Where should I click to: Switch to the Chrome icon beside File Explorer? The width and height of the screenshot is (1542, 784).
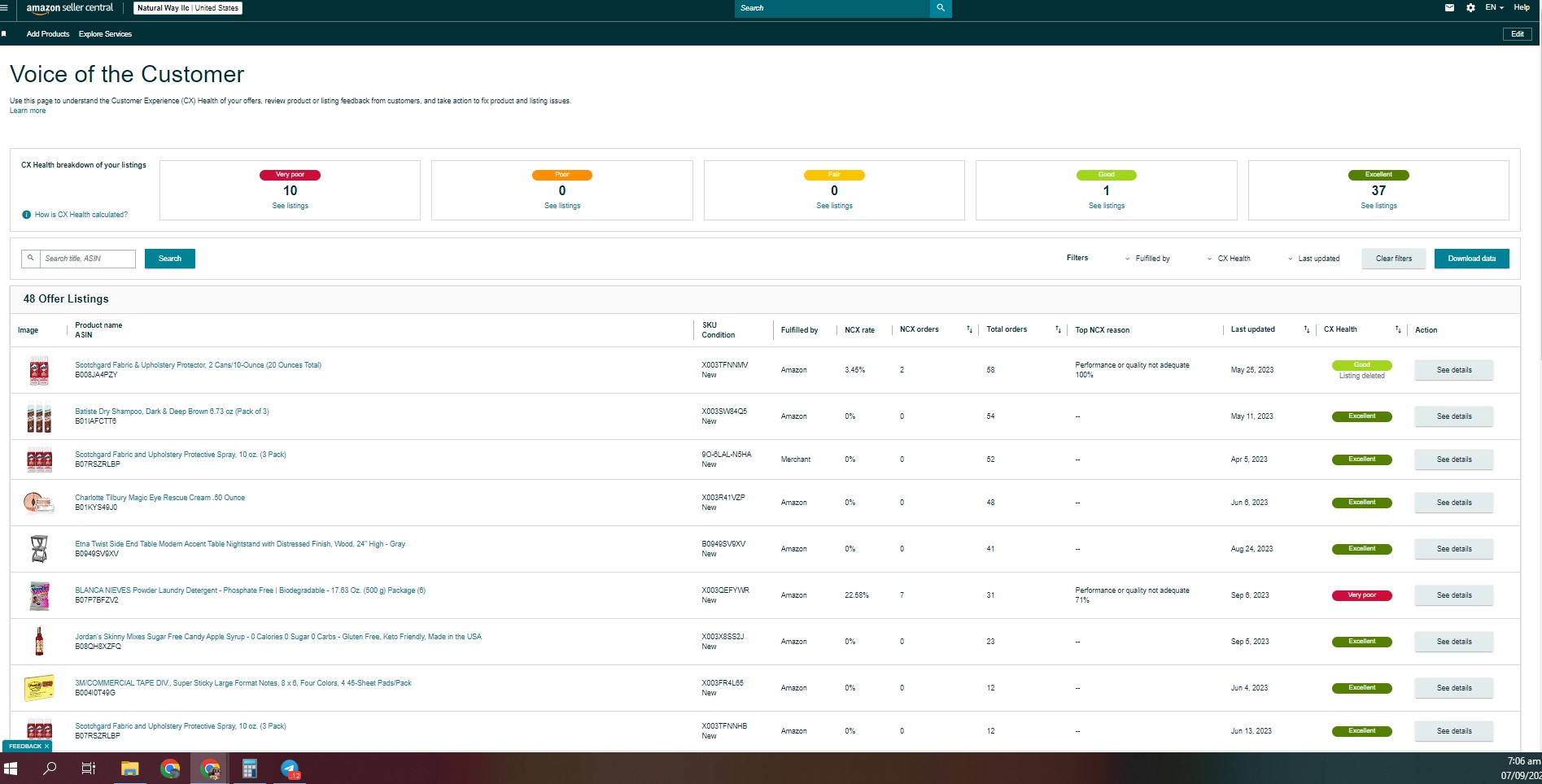click(x=170, y=768)
